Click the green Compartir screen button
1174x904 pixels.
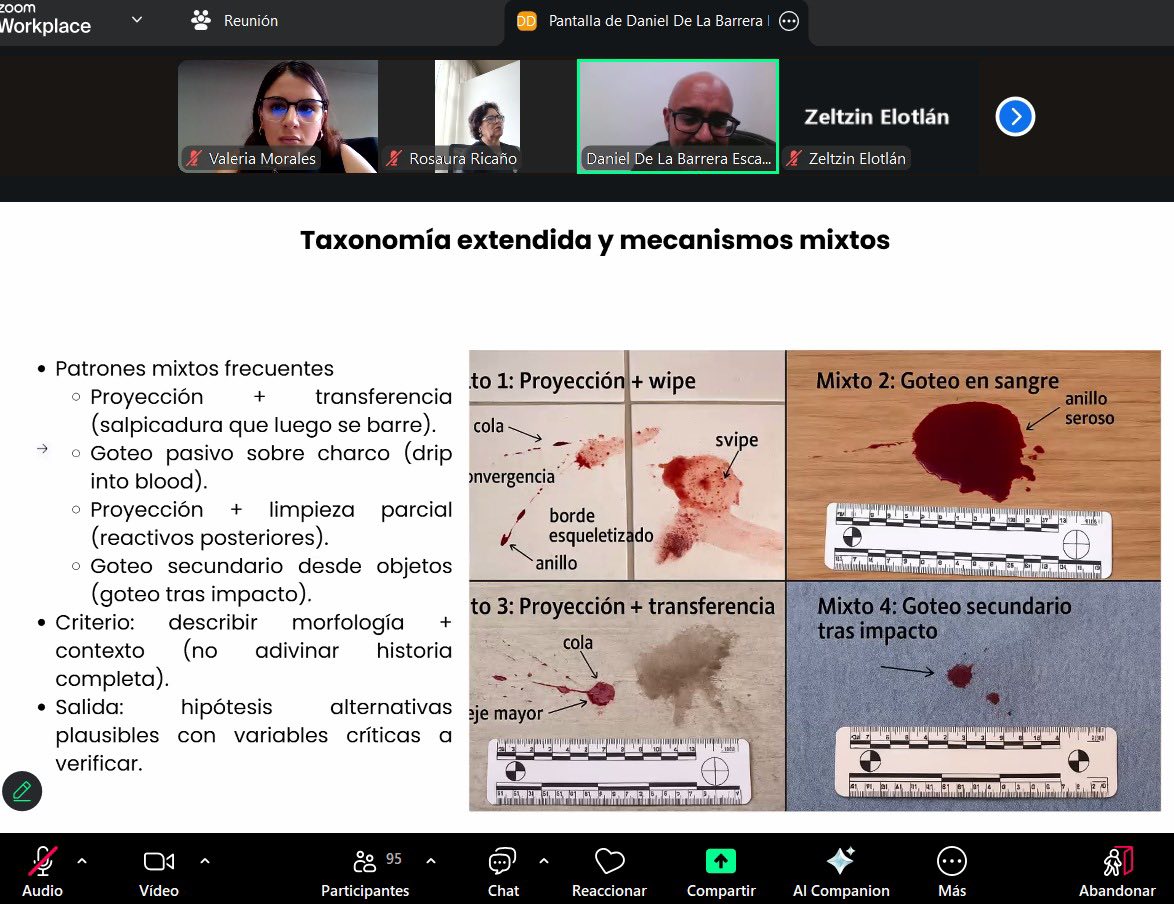click(720, 870)
